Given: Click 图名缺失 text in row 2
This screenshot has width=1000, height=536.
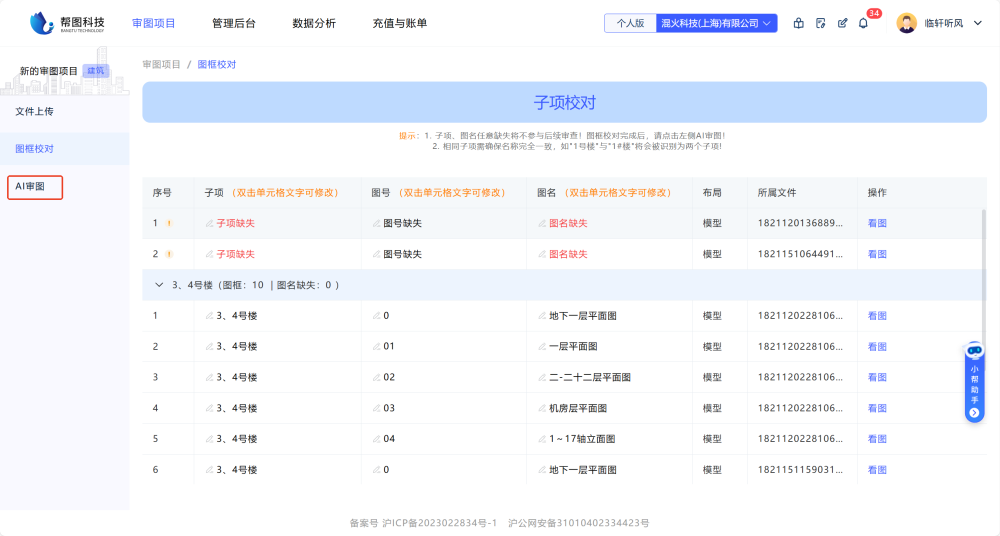Looking at the screenshot, I should click(x=568, y=254).
